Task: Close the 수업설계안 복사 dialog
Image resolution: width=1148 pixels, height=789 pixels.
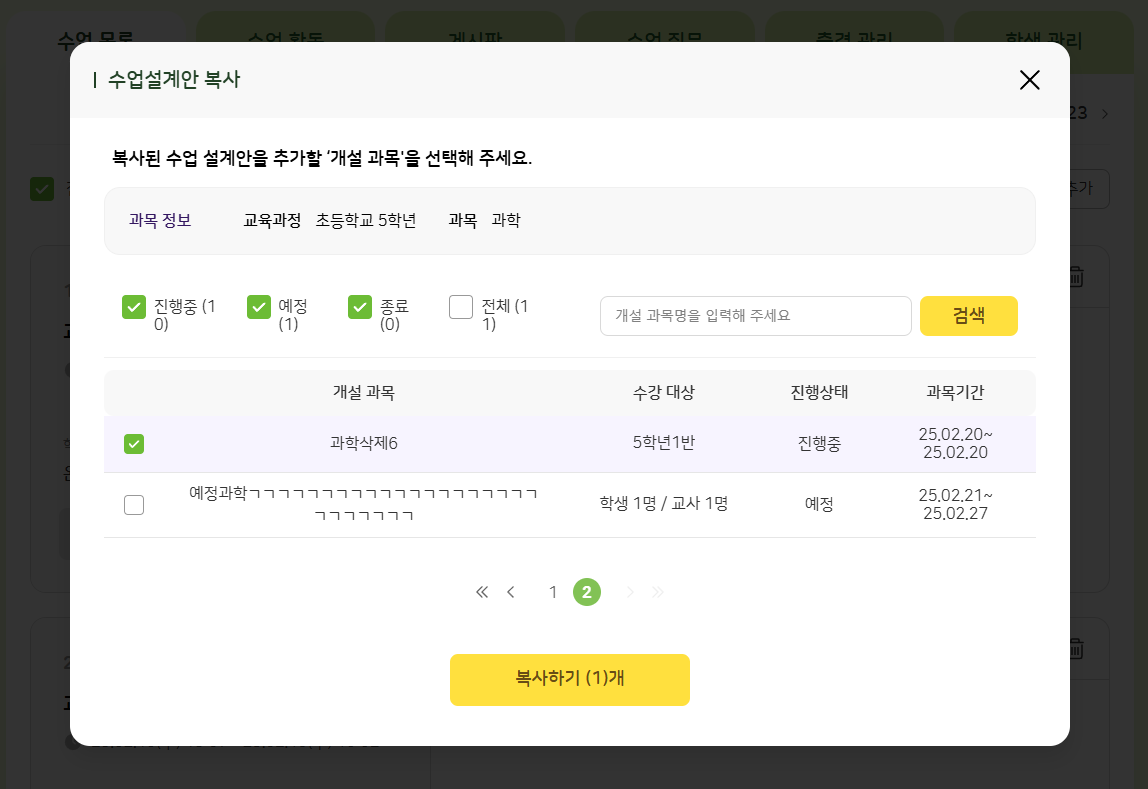Action: pos(1029,80)
